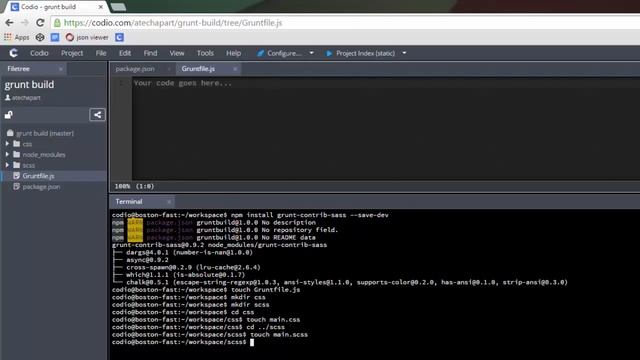Expand the css folder arrow
Image resolution: width=640 pixels, height=360 pixels.
(7, 144)
